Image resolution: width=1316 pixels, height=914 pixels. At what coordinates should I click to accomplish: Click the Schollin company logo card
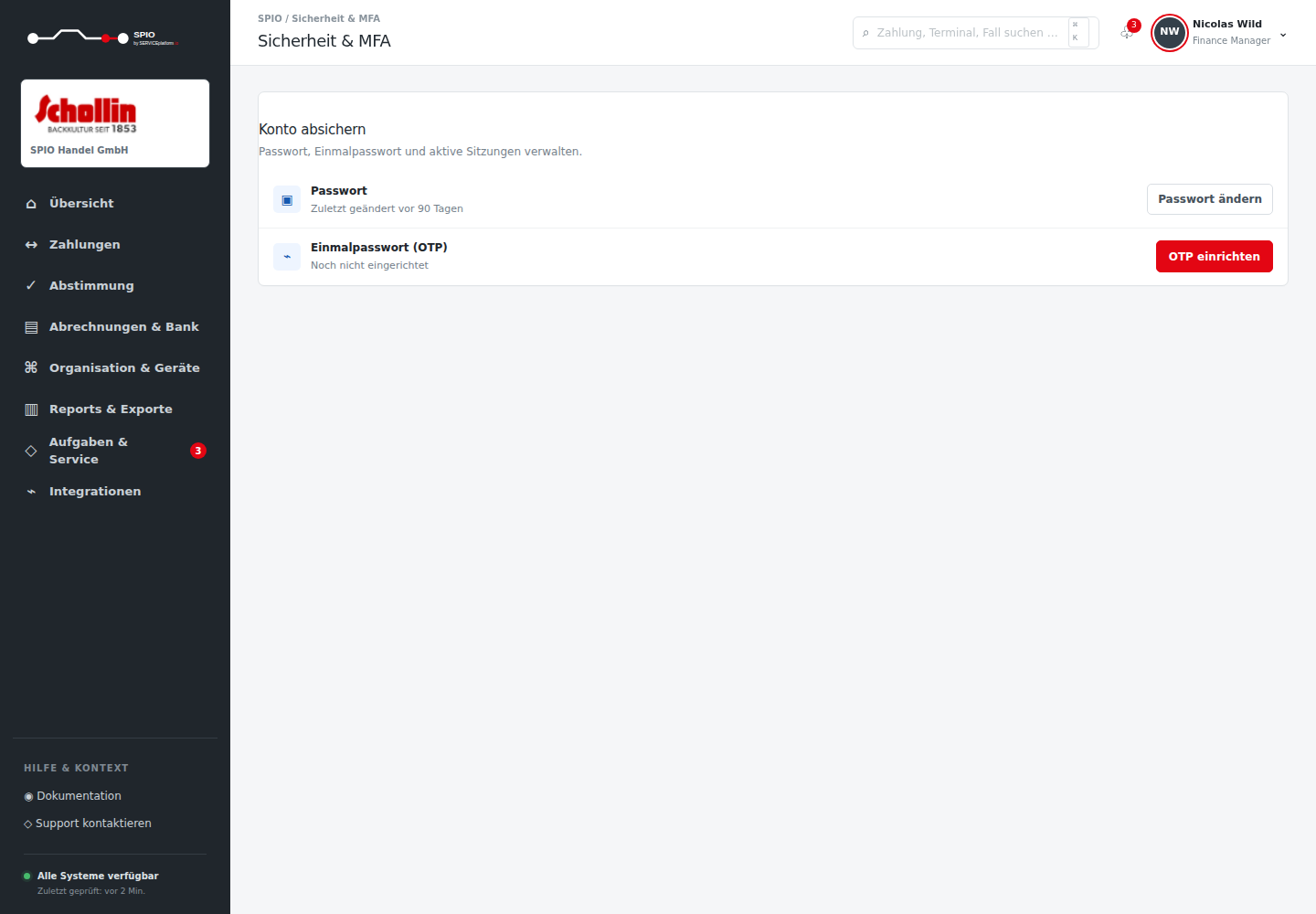[115, 123]
